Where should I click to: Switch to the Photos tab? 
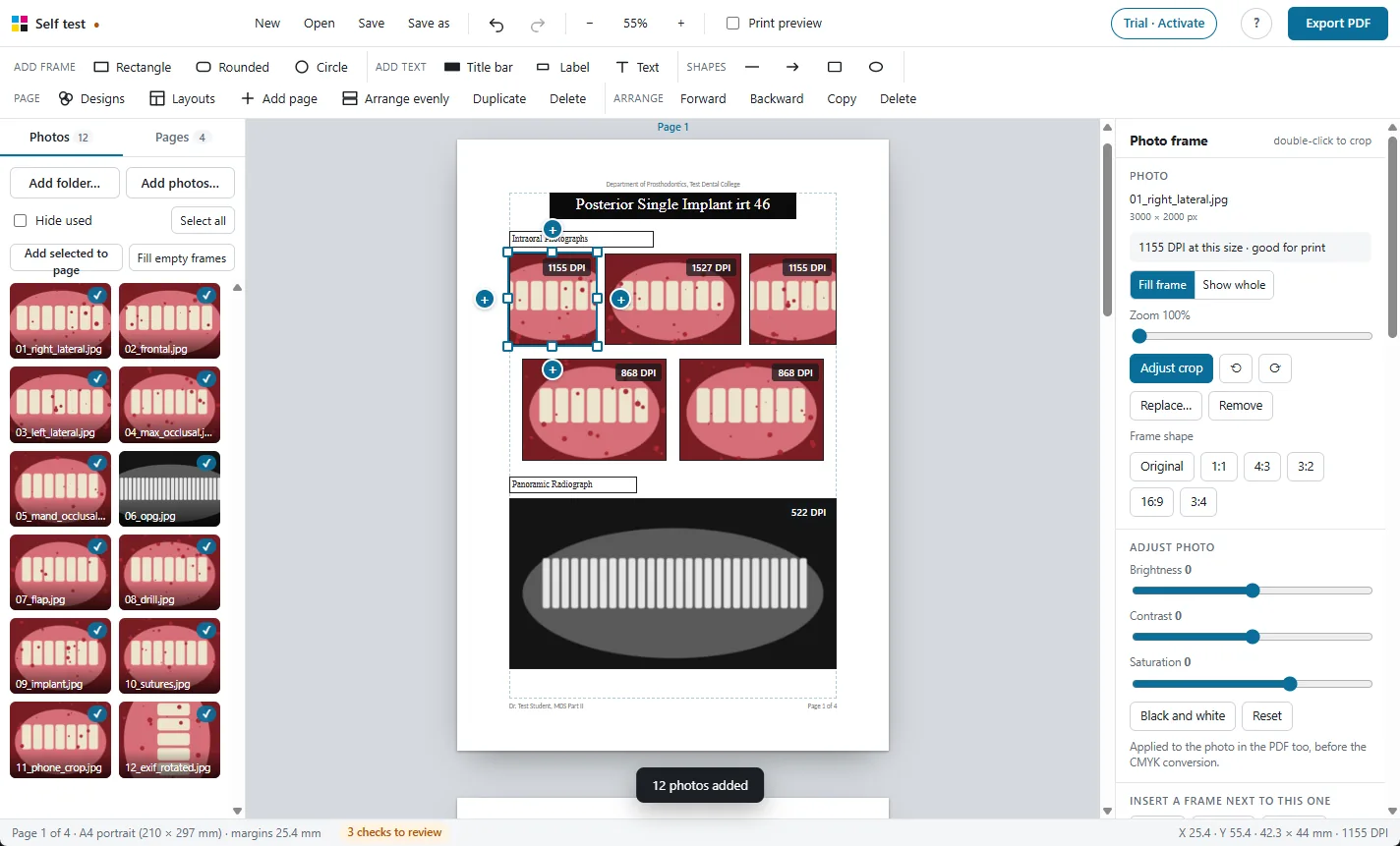click(61, 138)
